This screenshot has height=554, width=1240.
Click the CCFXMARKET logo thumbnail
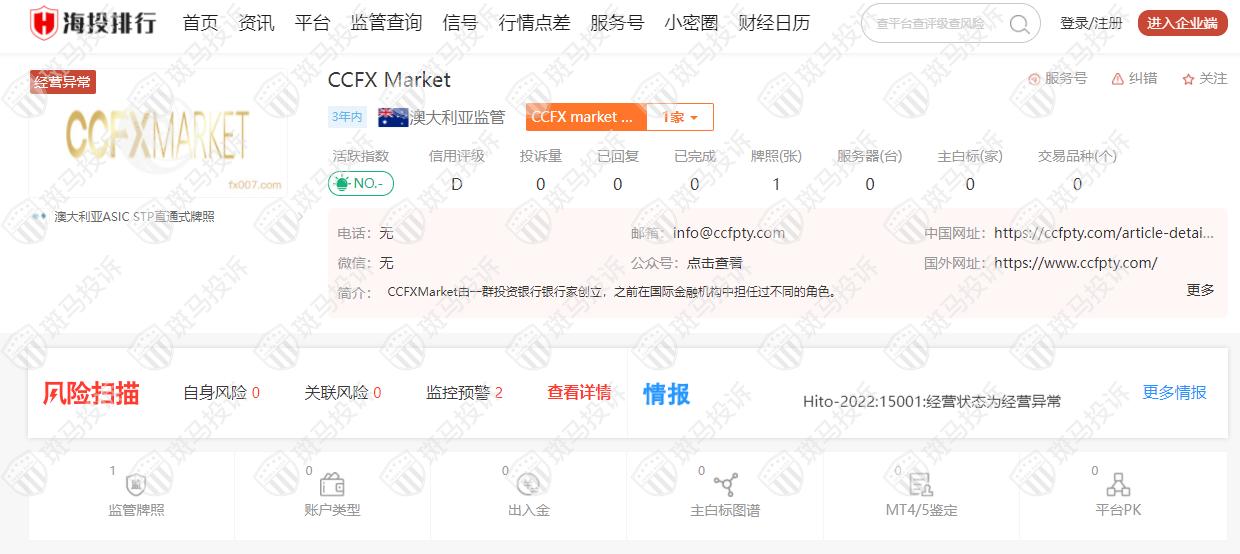158,134
